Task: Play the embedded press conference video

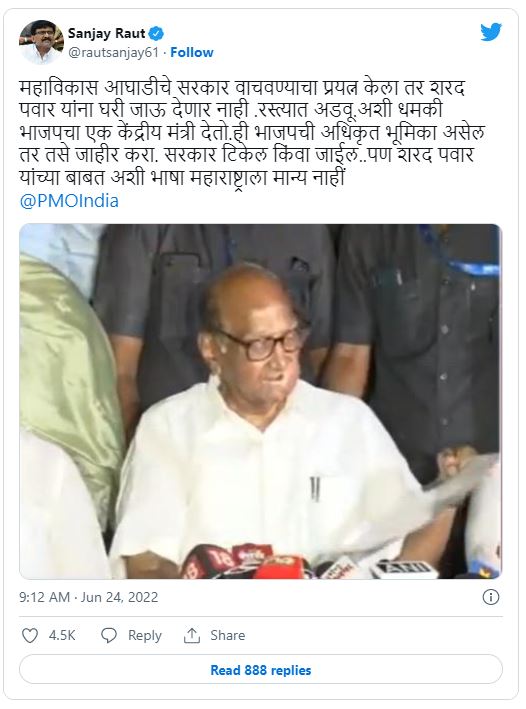Action: pos(261,401)
